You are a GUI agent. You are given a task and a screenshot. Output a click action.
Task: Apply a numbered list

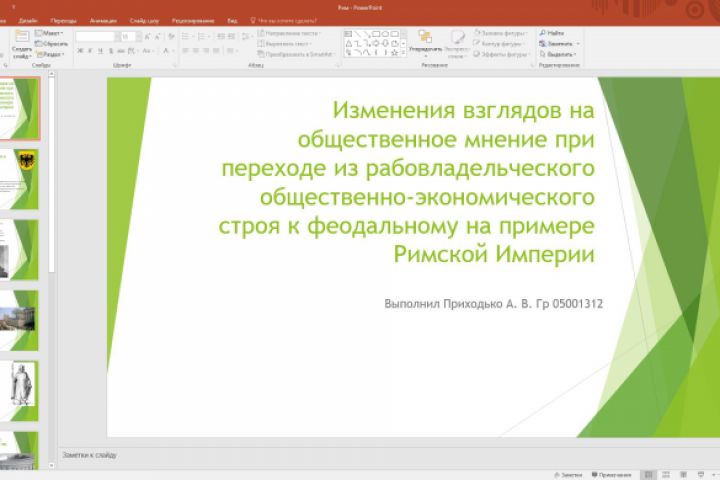pyautogui.click(x=201, y=37)
